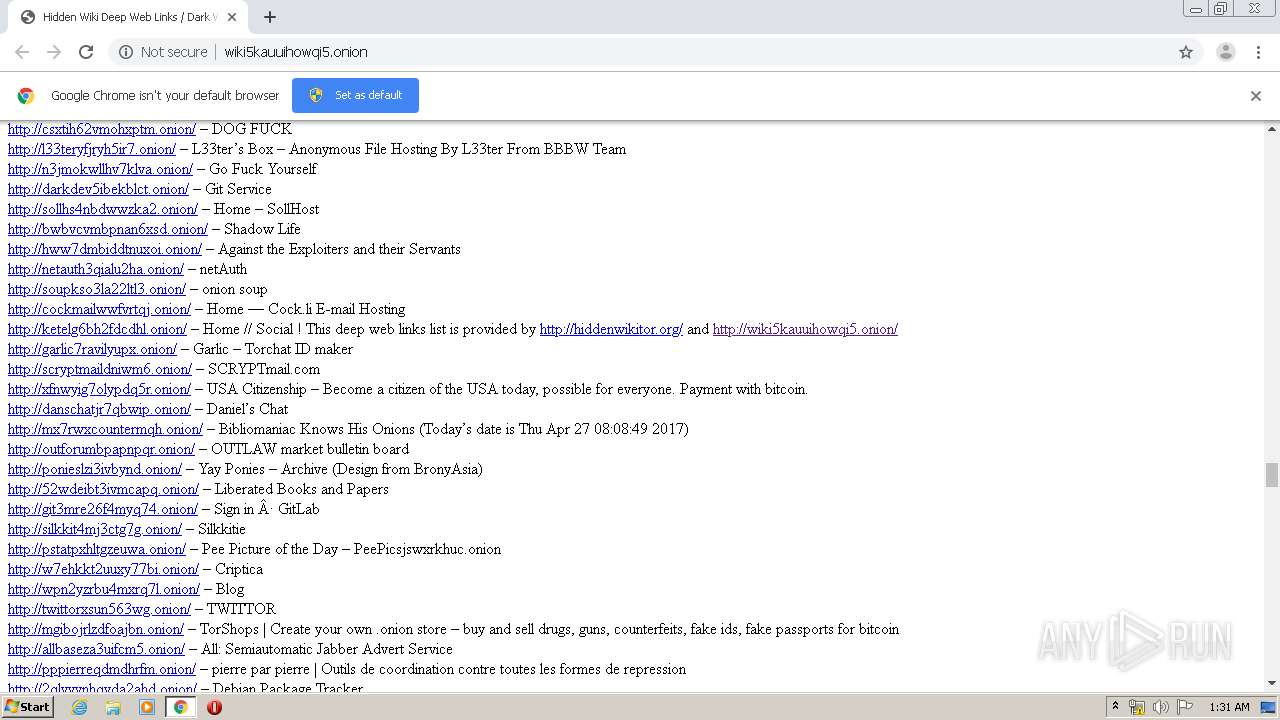Viewport: 1280px width, 720px height.
Task: Open File Explorer from taskbar
Action: 113,707
